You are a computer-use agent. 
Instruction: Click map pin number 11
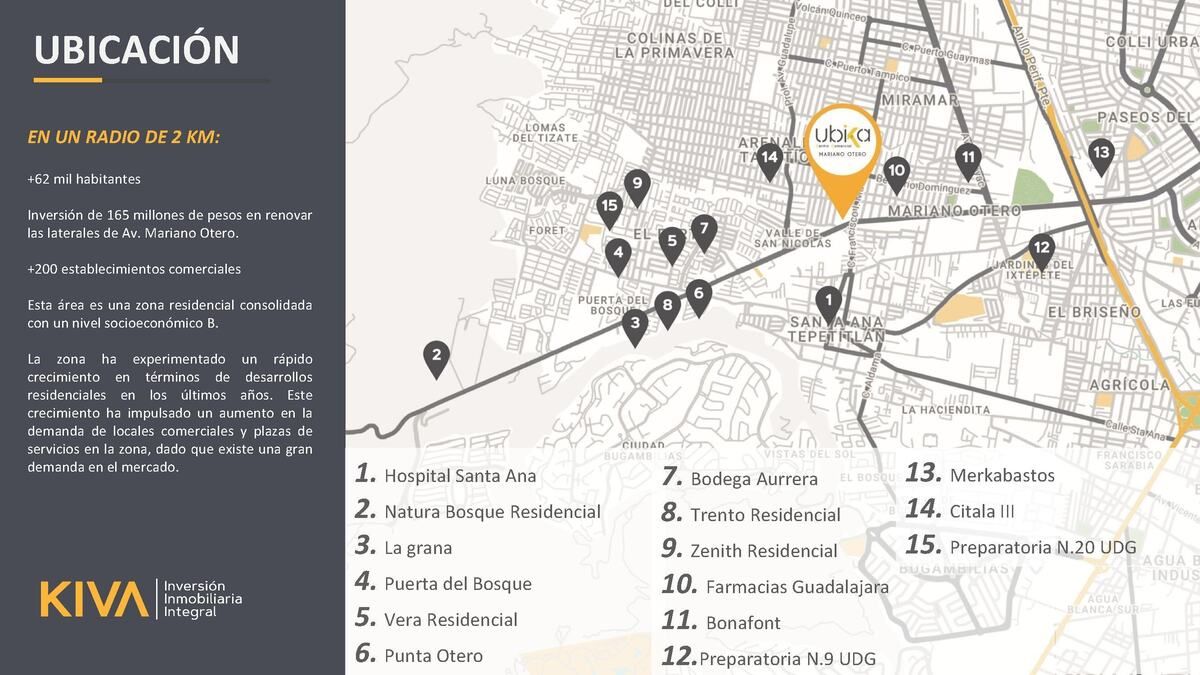967,161
